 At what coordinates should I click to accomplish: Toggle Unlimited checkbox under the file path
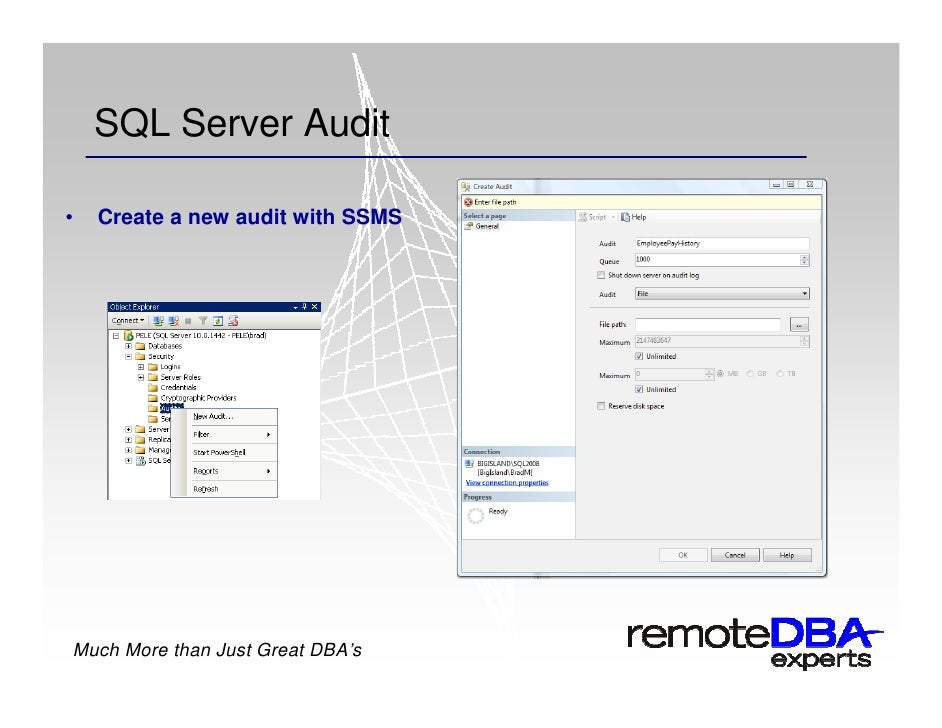pos(639,356)
